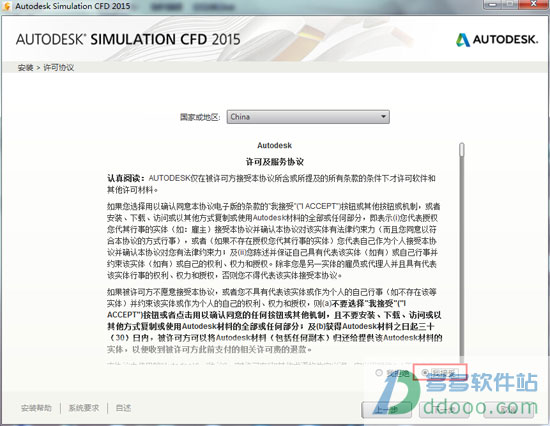Click the 取消 (Cancel) button
Image resolution: width=550 pixels, height=426 pixels.
[x=509, y=410]
